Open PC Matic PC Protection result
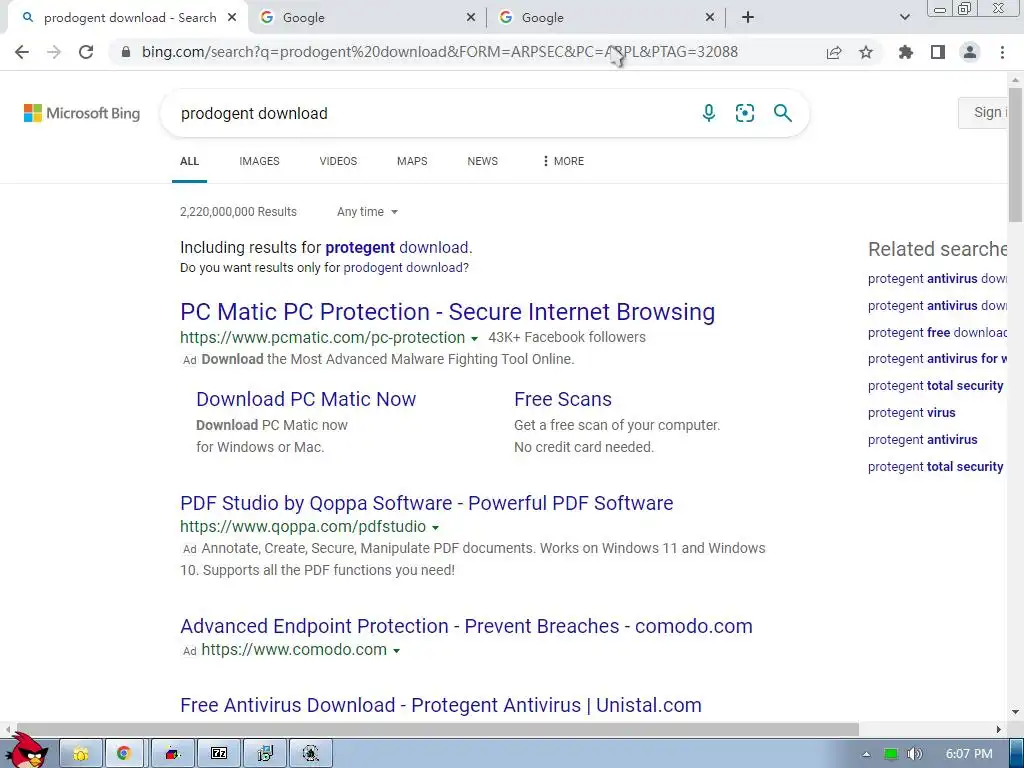Viewport: 1024px width, 768px height. pos(447,312)
